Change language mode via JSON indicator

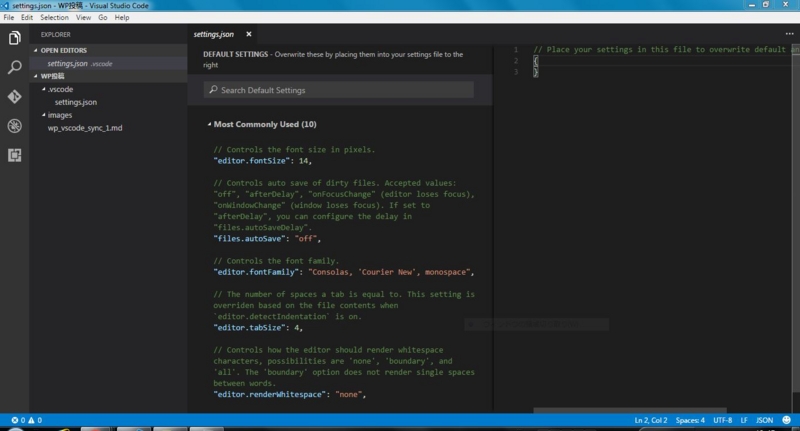point(764,420)
